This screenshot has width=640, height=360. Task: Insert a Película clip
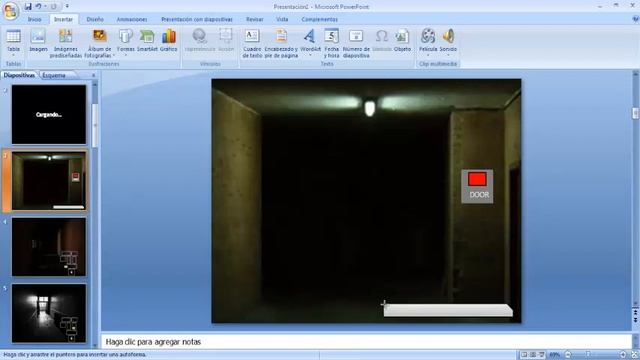pos(428,43)
